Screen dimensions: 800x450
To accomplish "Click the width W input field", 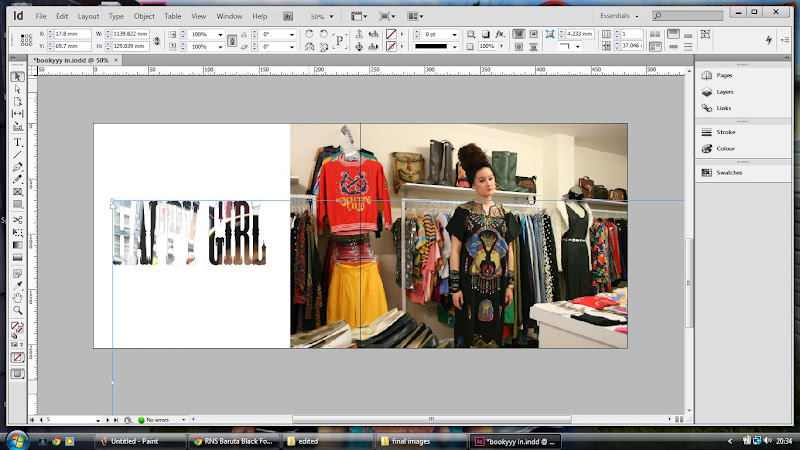I will pos(130,34).
